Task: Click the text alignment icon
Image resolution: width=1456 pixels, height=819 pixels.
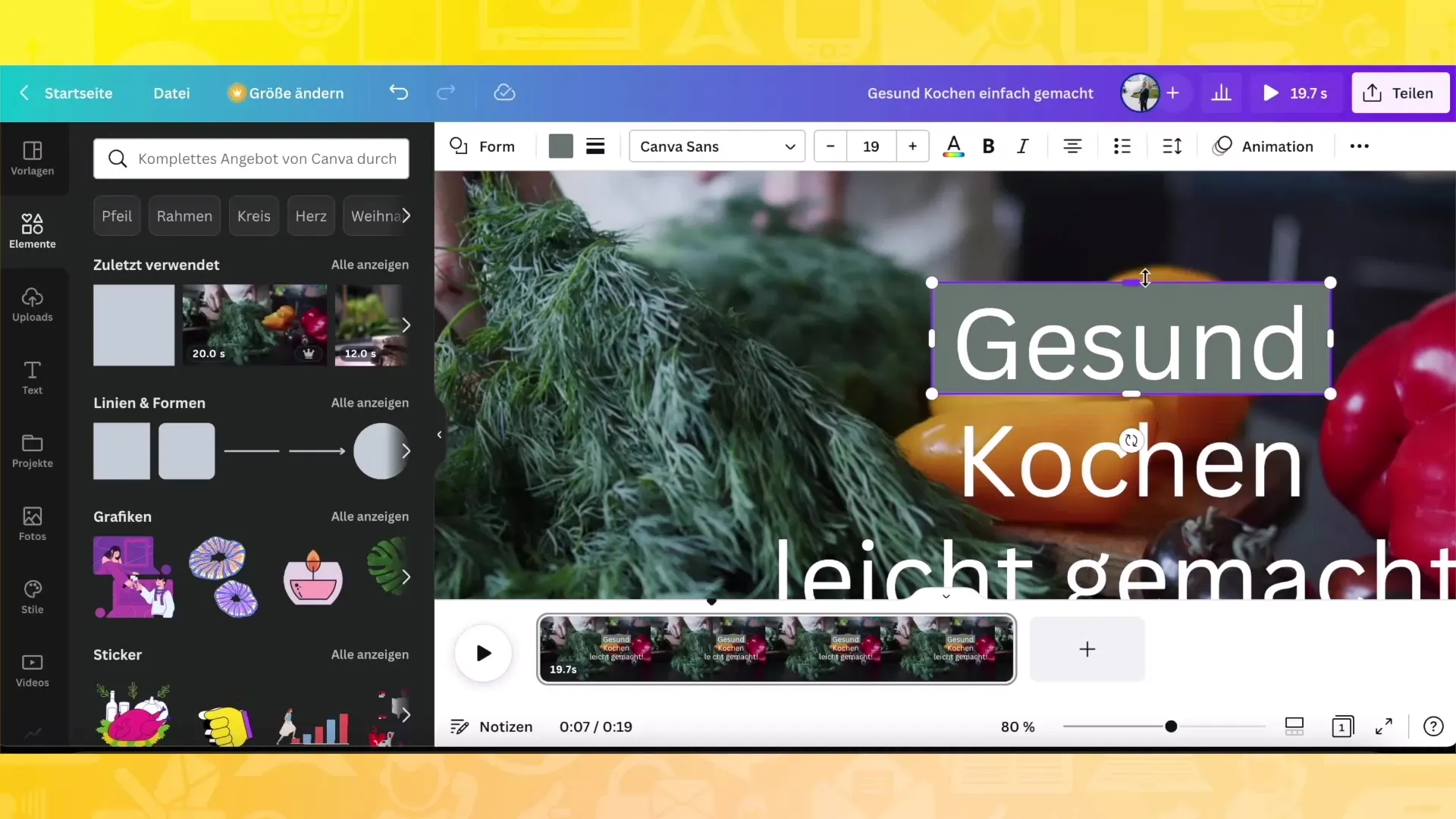Action: [1072, 146]
